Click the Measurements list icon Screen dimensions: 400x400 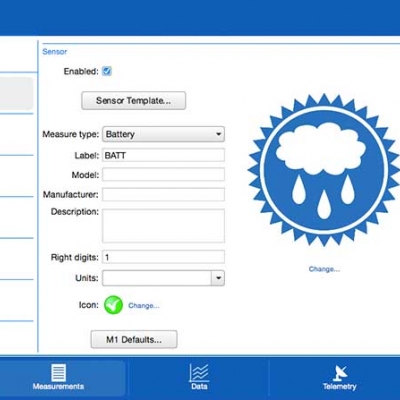pos(58,373)
